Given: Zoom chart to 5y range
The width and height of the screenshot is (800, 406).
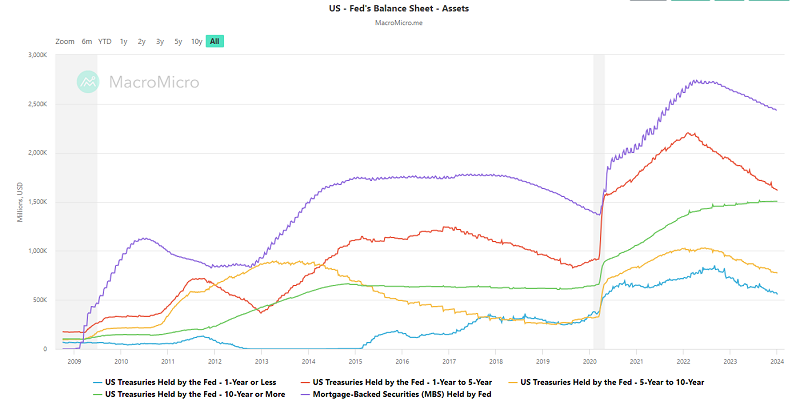Looking at the screenshot, I should pyautogui.click(x=178, y=41).
